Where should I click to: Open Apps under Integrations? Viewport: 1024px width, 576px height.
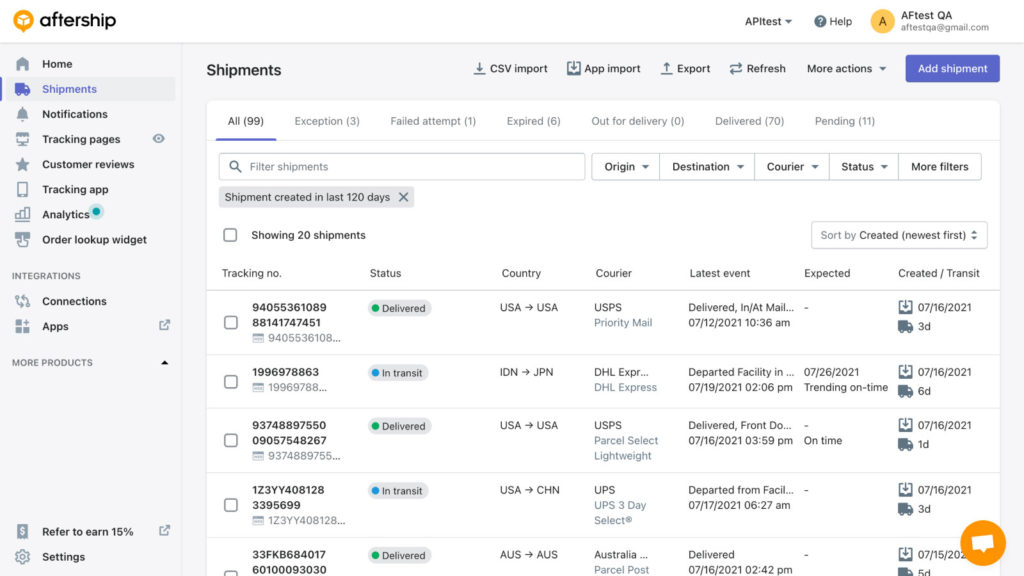pyautogui.click(x=55, y=327)
